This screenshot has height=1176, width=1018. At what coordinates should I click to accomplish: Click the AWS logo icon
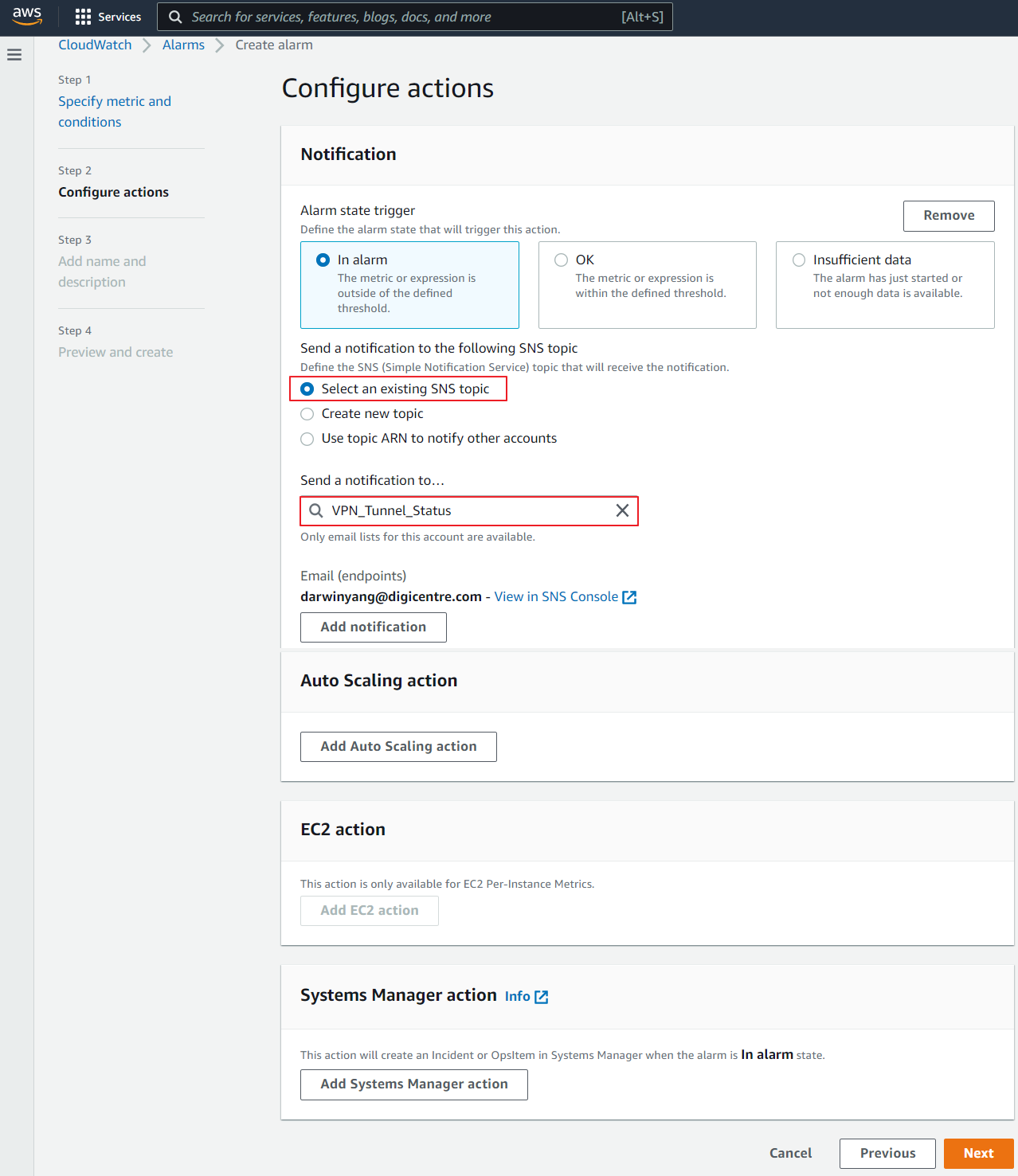[27, 16]
